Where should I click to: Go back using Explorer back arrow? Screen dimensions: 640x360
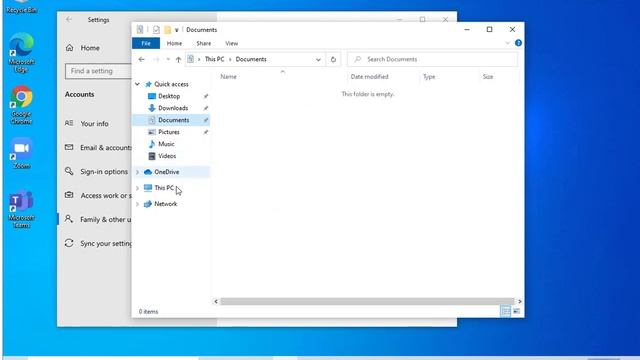(141, 60)
